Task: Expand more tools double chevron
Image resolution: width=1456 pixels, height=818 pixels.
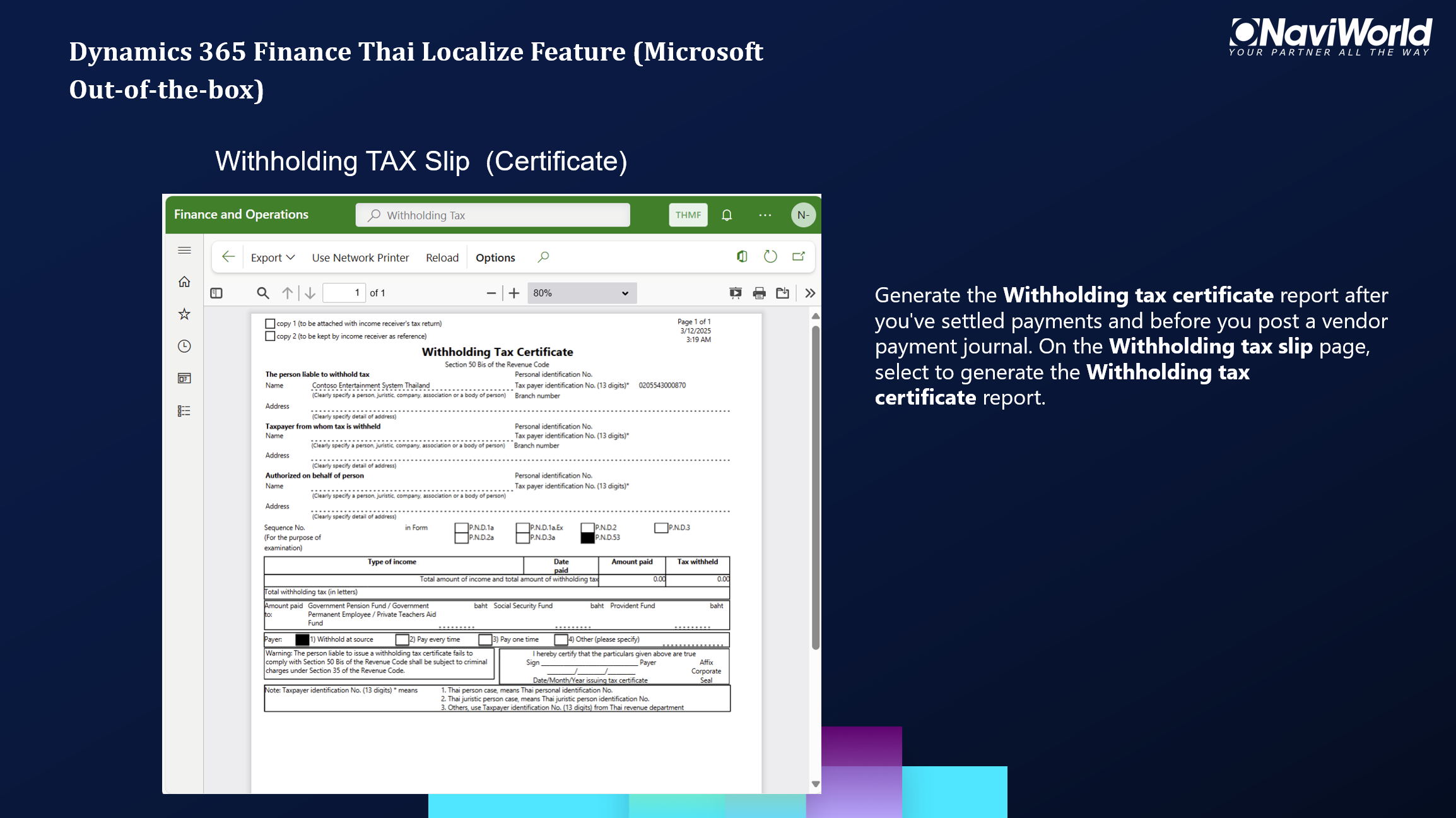Action: point(811,293)
